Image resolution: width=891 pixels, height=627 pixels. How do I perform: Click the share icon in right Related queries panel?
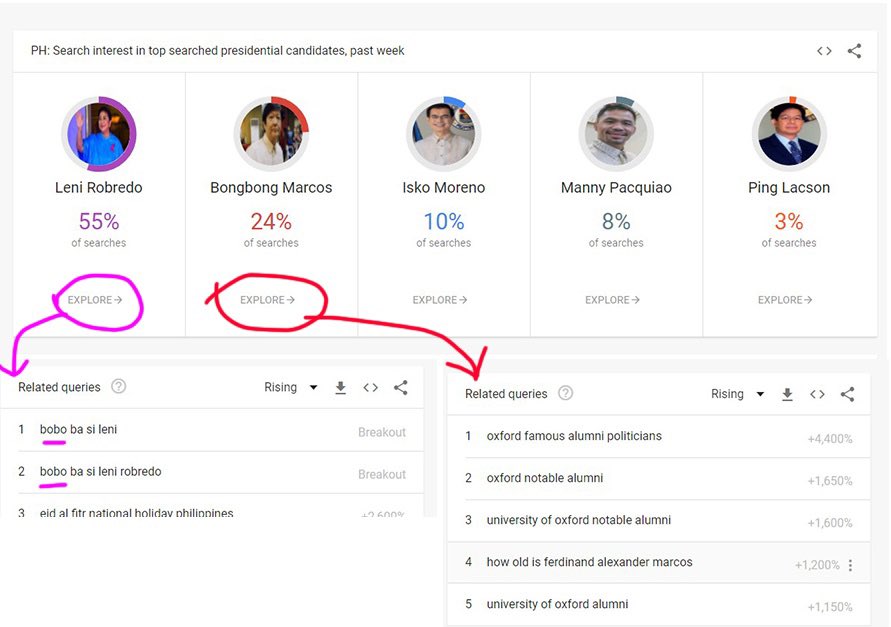847,394
